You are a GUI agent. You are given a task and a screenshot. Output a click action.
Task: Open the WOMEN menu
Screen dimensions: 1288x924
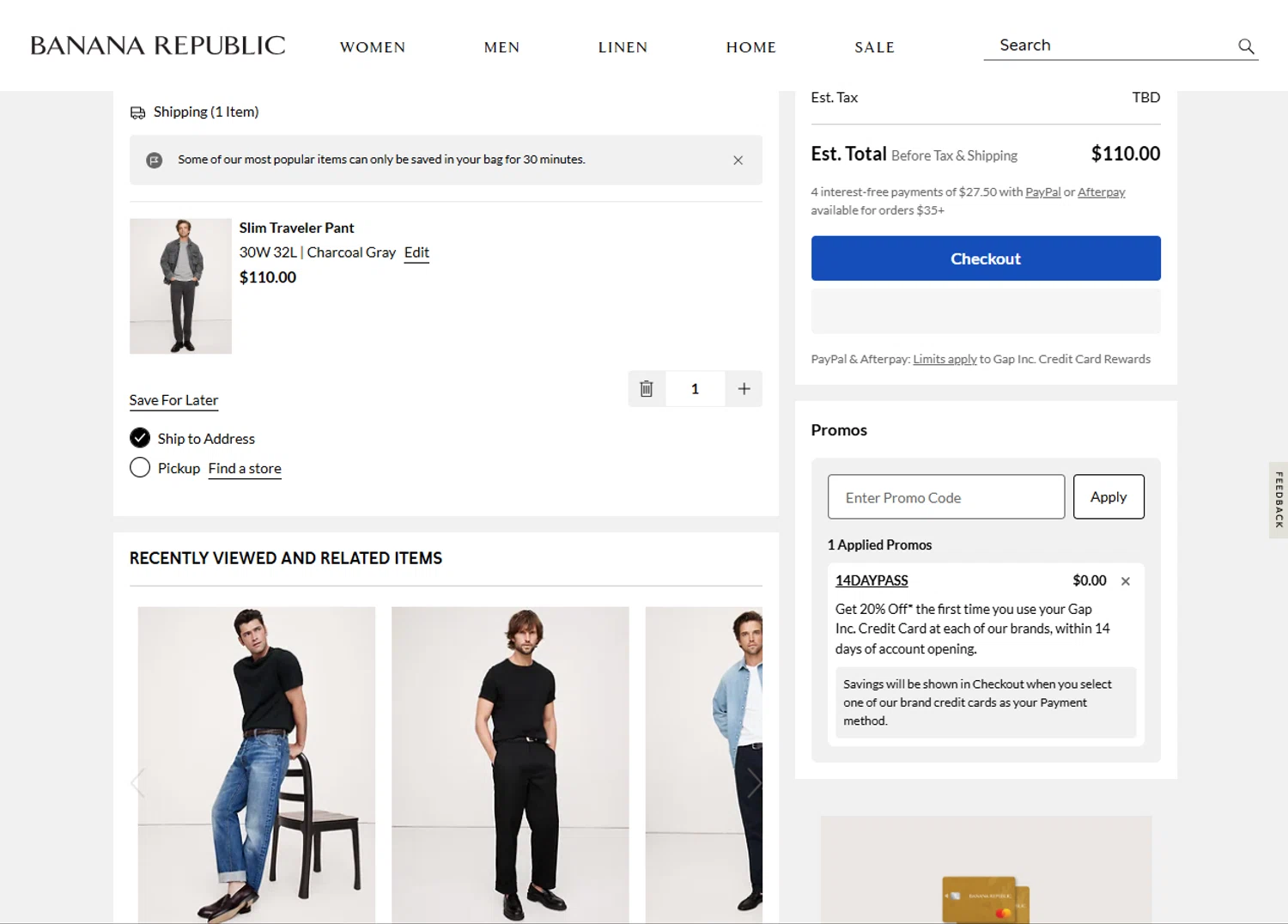[x=373, y=47]
